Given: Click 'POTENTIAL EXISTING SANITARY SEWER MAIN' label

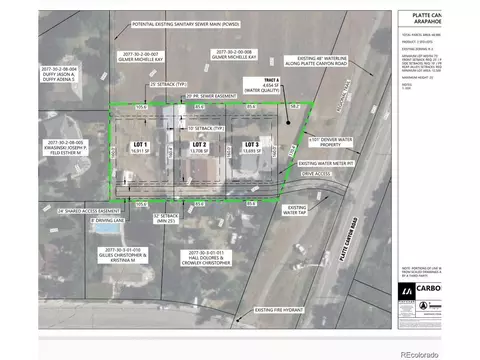Looking at the screenshot, I should point(186,24).
